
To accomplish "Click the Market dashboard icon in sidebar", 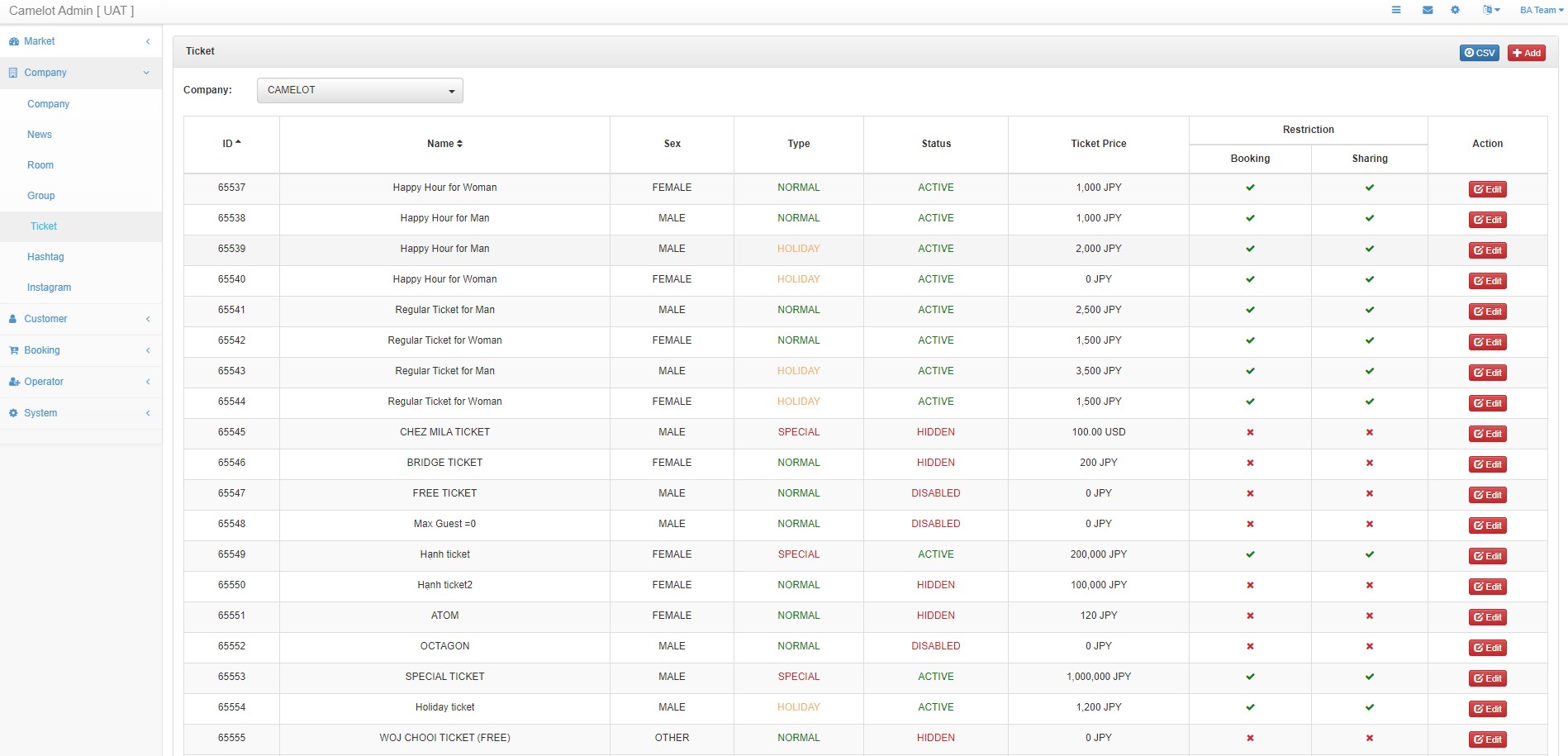I will [13, 41].
